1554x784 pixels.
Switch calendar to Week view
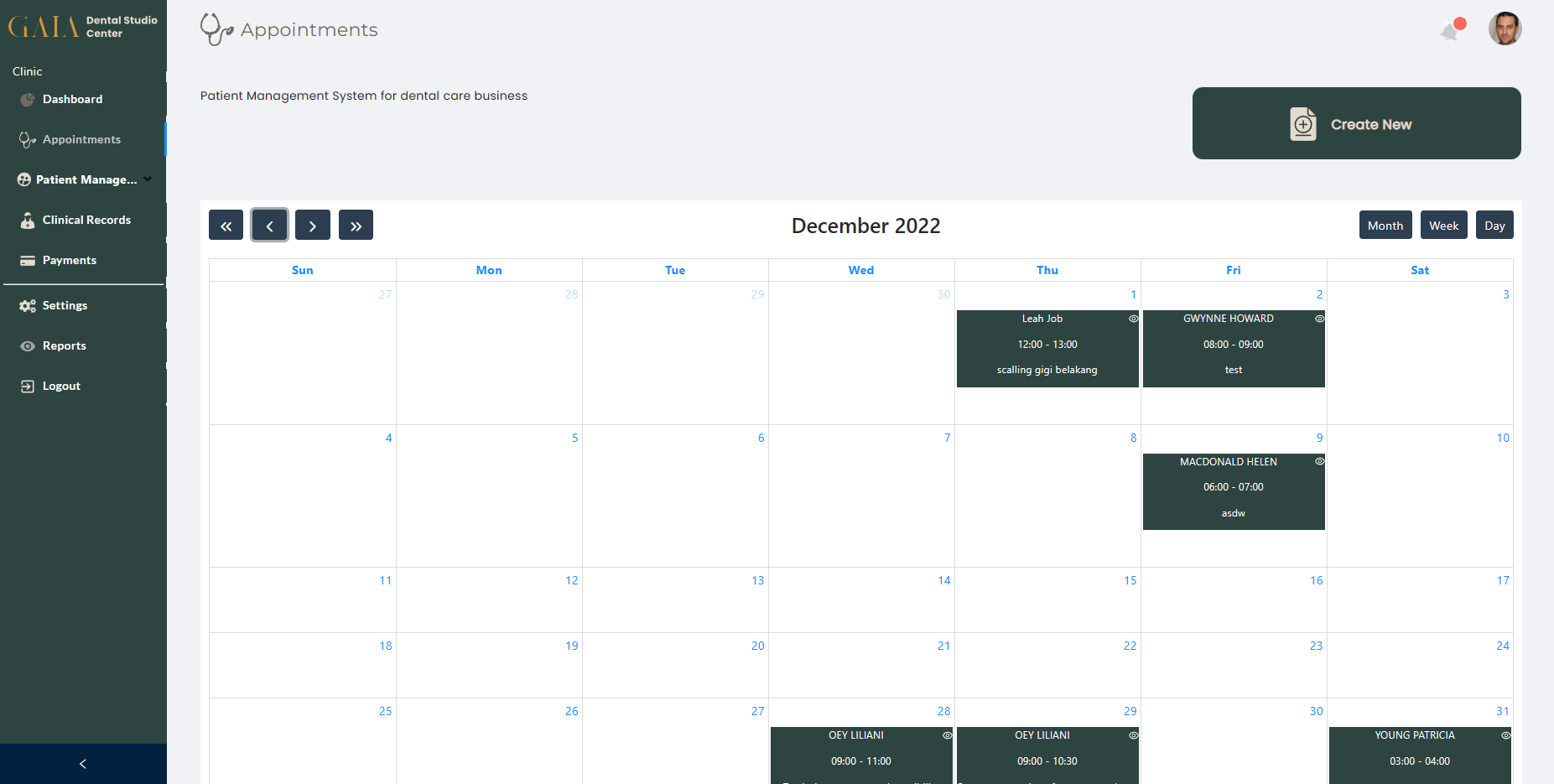click(1443, 225)
